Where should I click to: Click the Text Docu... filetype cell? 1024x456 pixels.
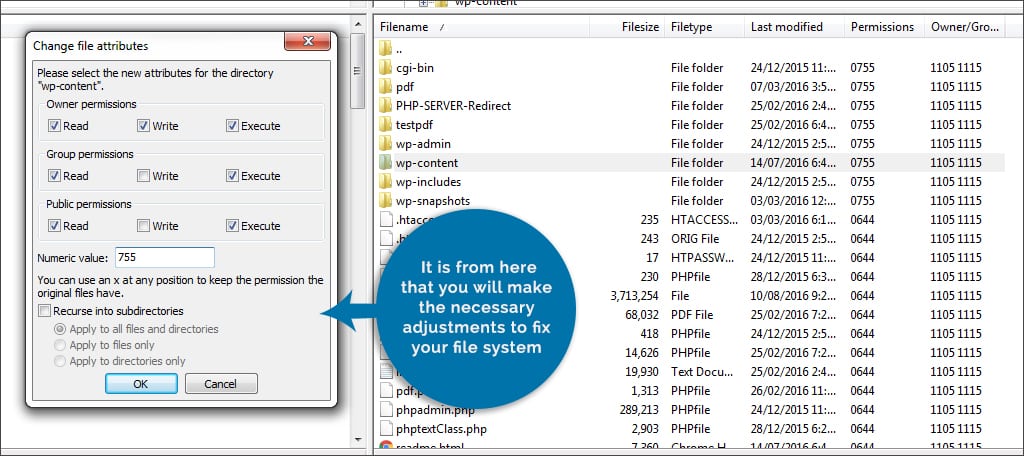pyautogui.click(x=703, y=372)
